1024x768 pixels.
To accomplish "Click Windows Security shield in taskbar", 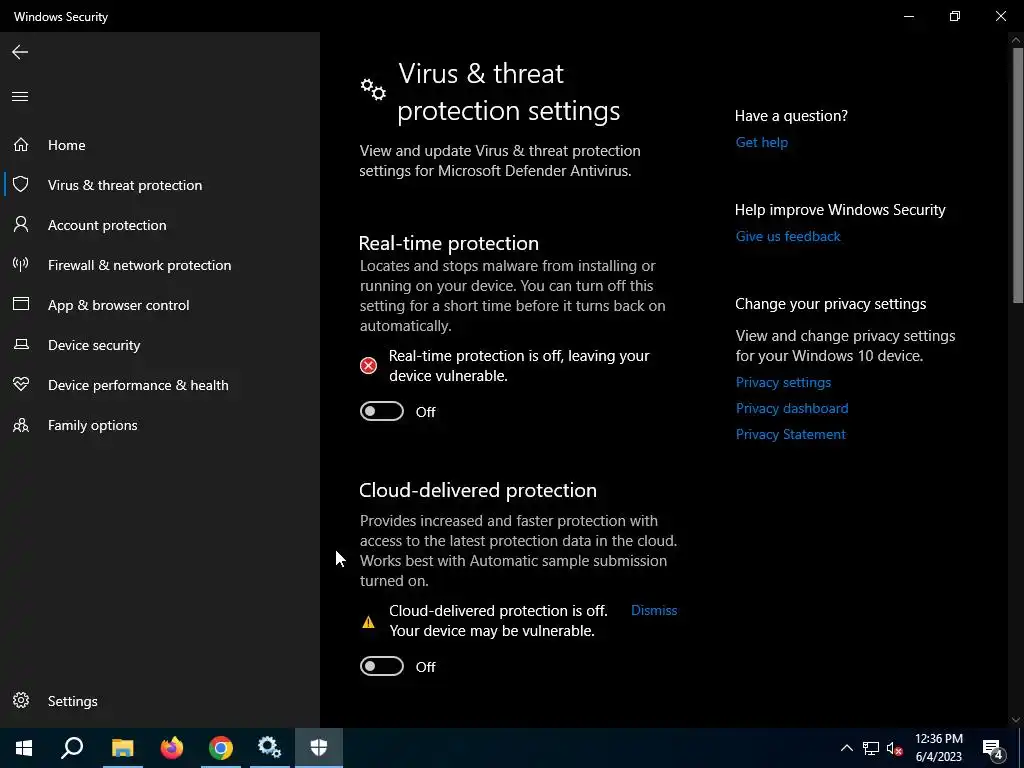I will (x=319, y=748).
